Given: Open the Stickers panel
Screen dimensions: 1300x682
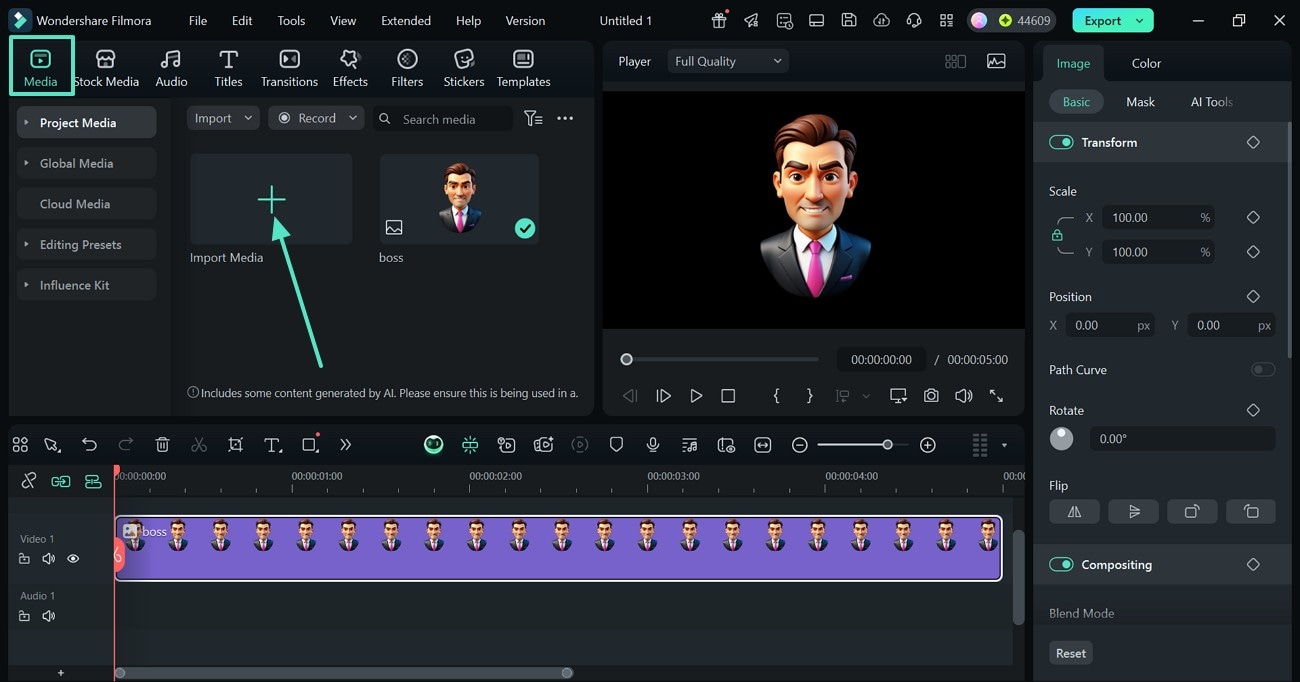Looking at the screenshot, I should [x=464, y=67].
